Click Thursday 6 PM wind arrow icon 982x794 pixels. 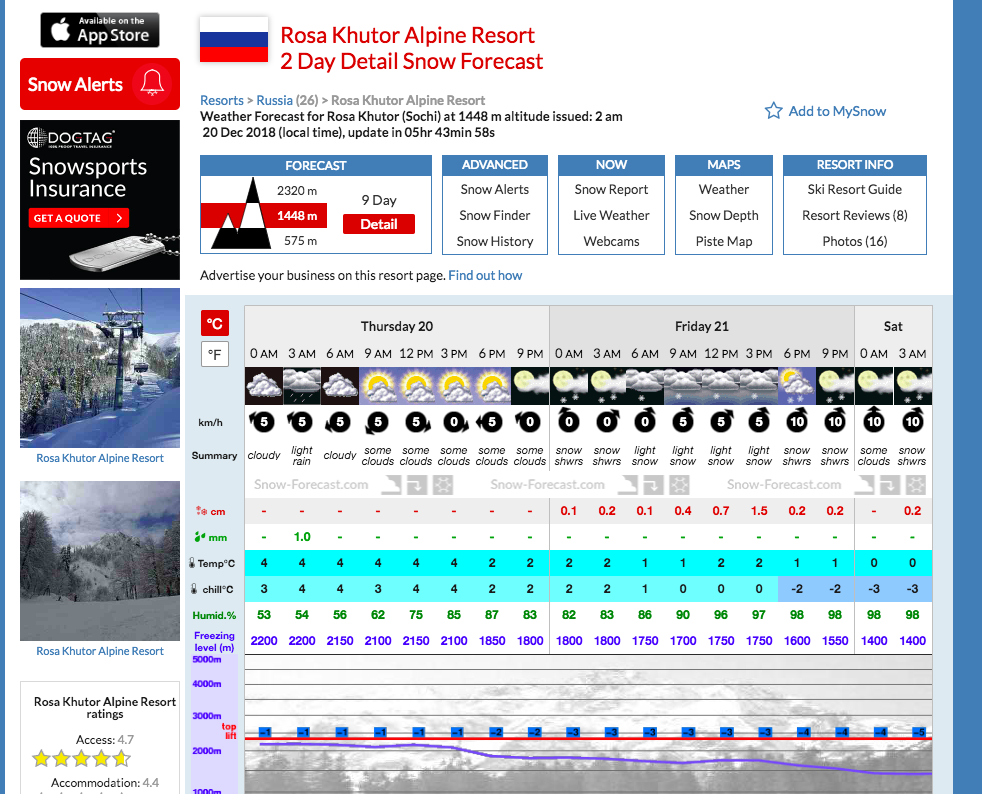pos(490,422)
